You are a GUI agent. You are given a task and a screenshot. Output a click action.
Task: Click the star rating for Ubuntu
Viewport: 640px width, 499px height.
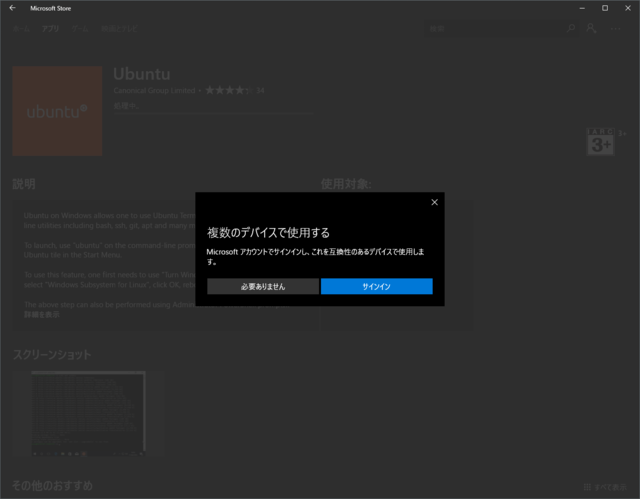(229, 90)
